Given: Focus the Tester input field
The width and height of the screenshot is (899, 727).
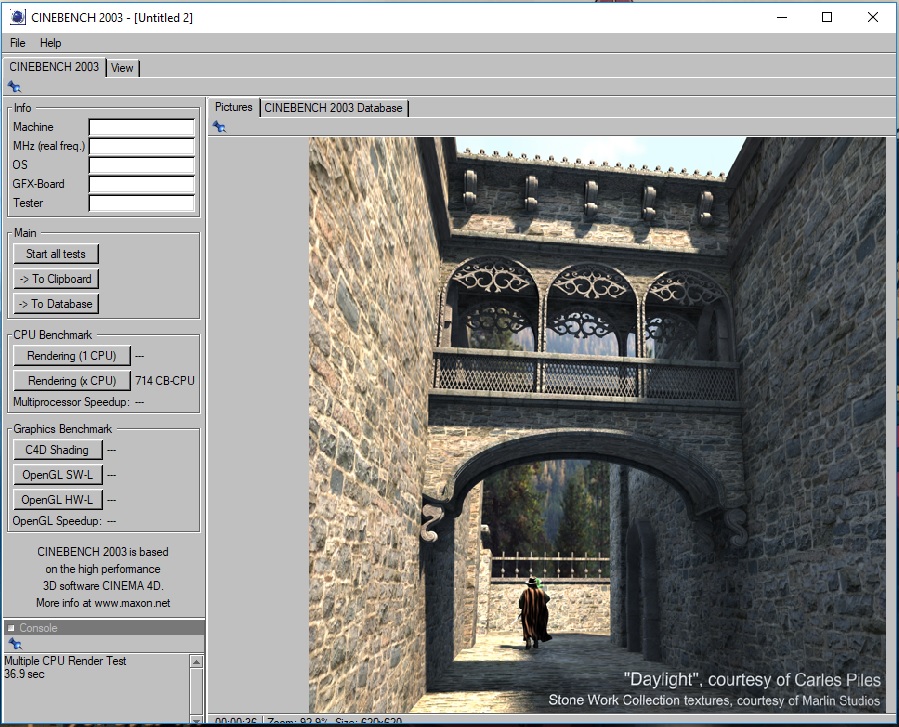Looking at the screenshot, I should [142, 203].
